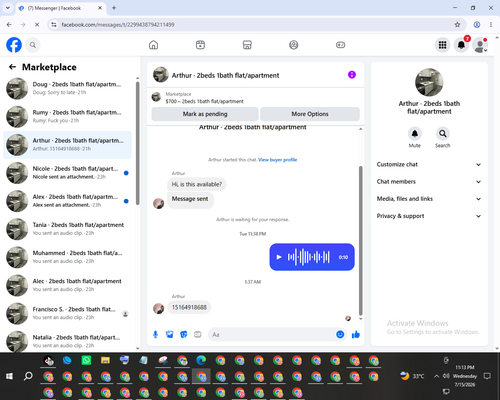Search in conversation using the magnifier in the right panel
Viewport: 500px width, 400px height.
(443, 134)
